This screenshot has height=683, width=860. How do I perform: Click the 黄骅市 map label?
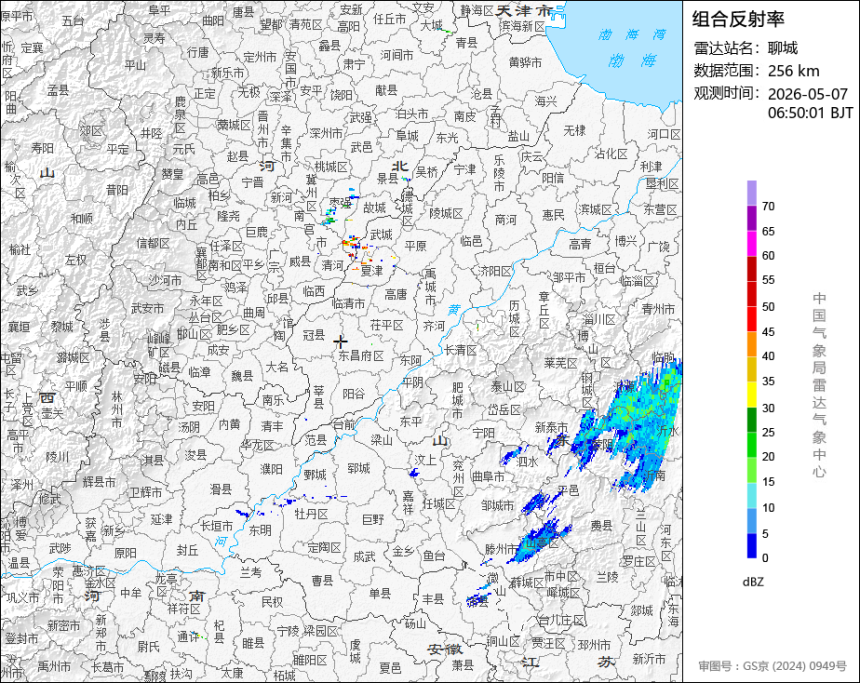click(x=525, y=63)
